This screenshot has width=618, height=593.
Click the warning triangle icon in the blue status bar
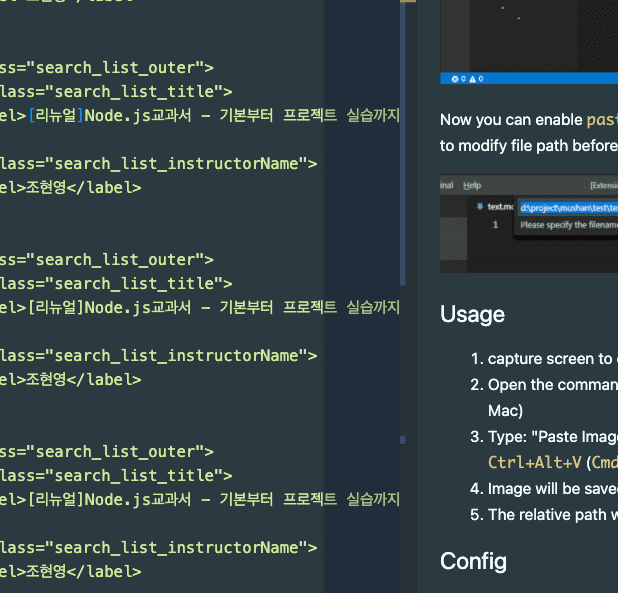point(471,78)
